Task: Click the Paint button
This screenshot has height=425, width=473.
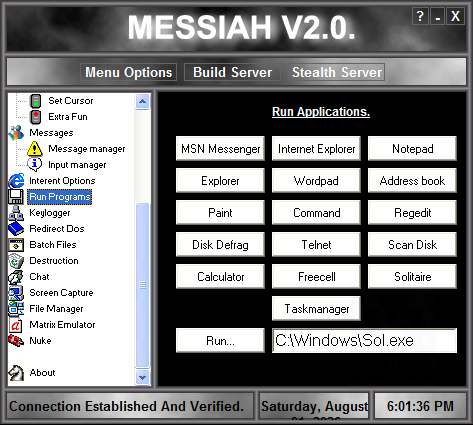Action: [x=220, y=212]
